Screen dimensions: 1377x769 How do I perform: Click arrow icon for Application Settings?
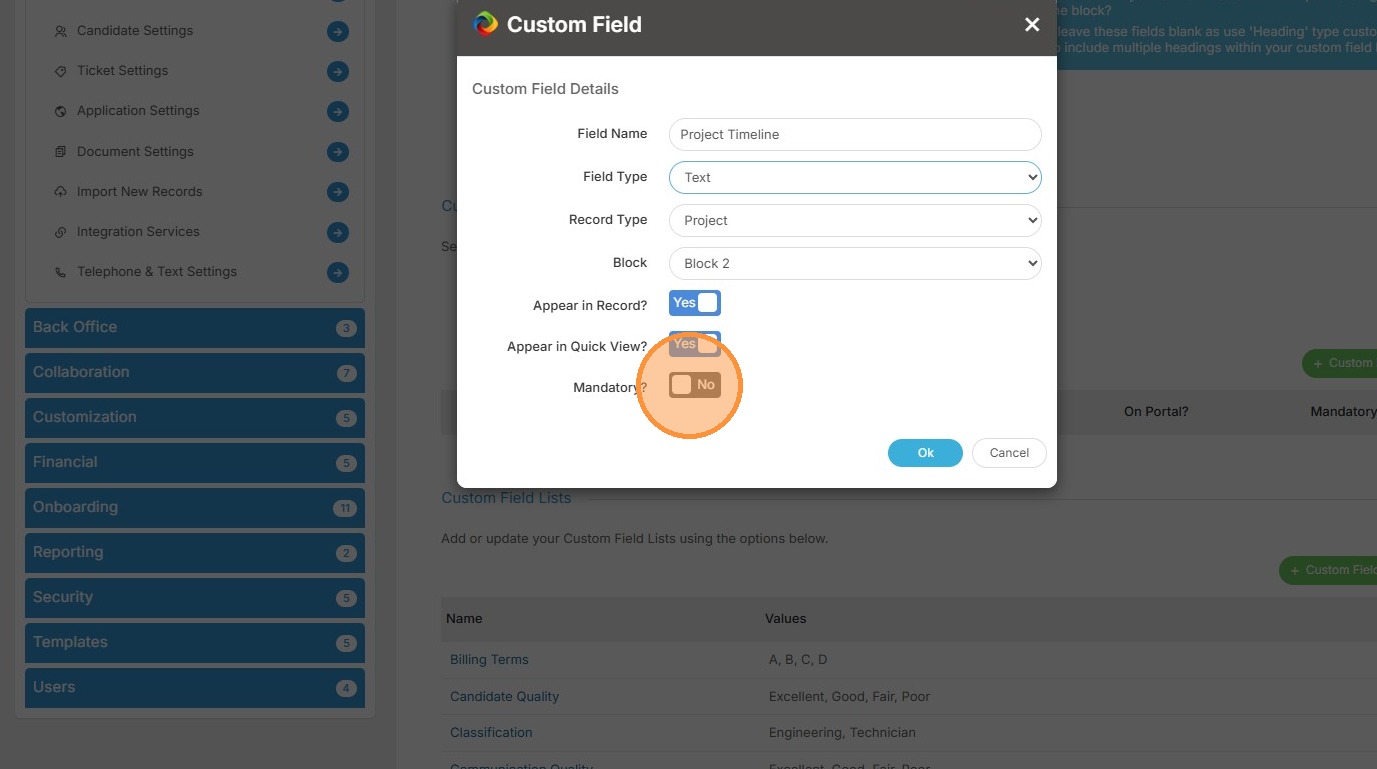point(338,112)
